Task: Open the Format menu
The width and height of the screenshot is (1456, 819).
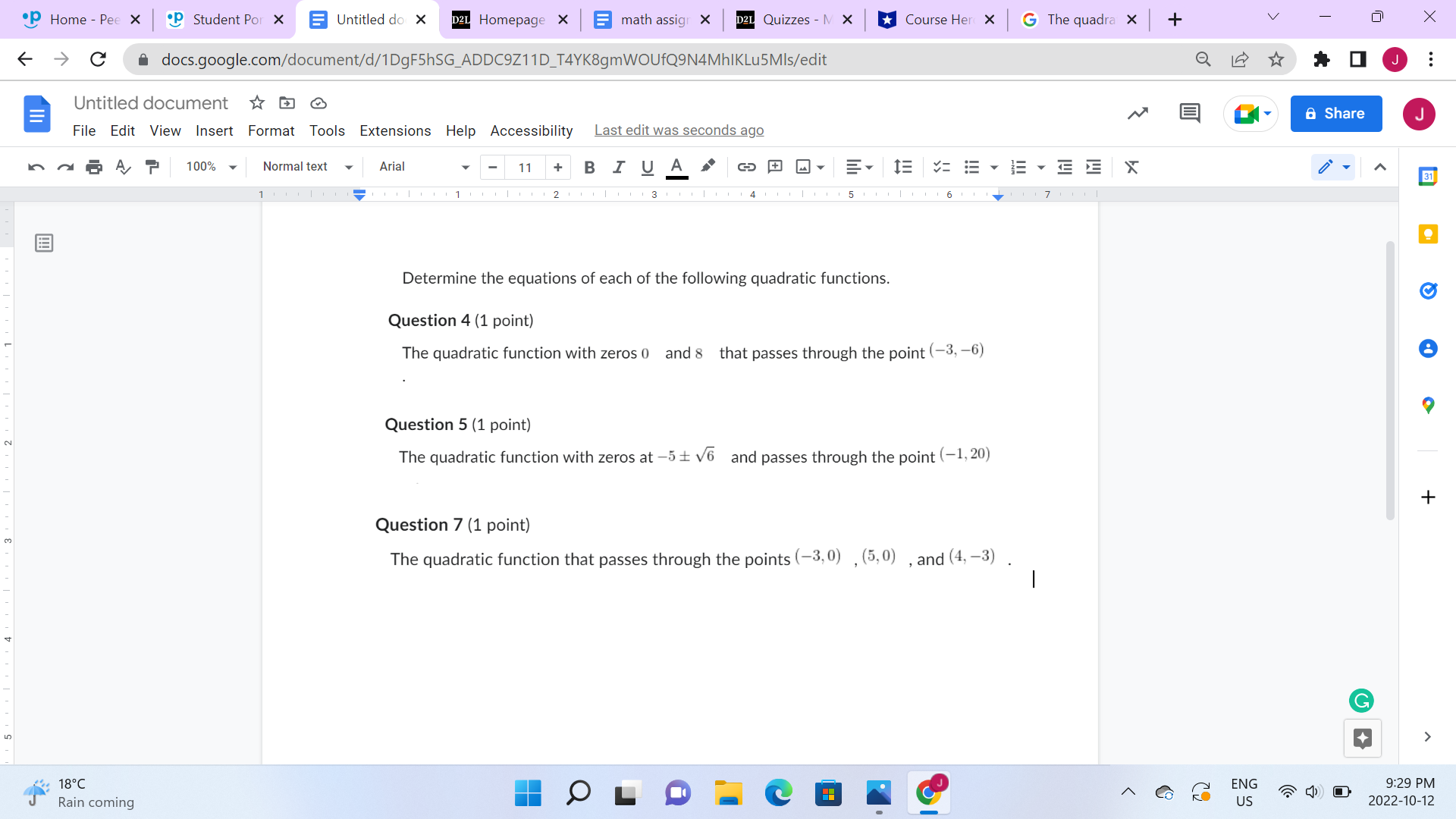Action: click(271, 130)
